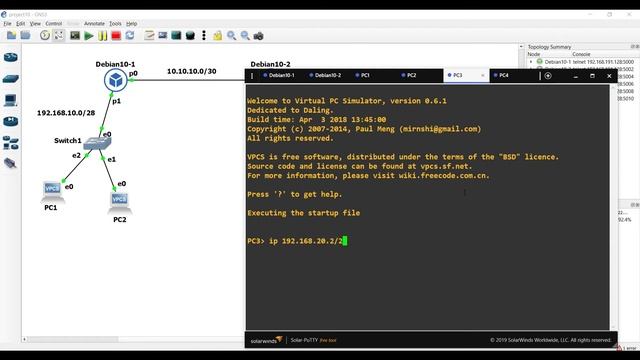This screenshot has height=360, width=640.
Task: Click the solarwinds logo in footer
Action: 266,340
